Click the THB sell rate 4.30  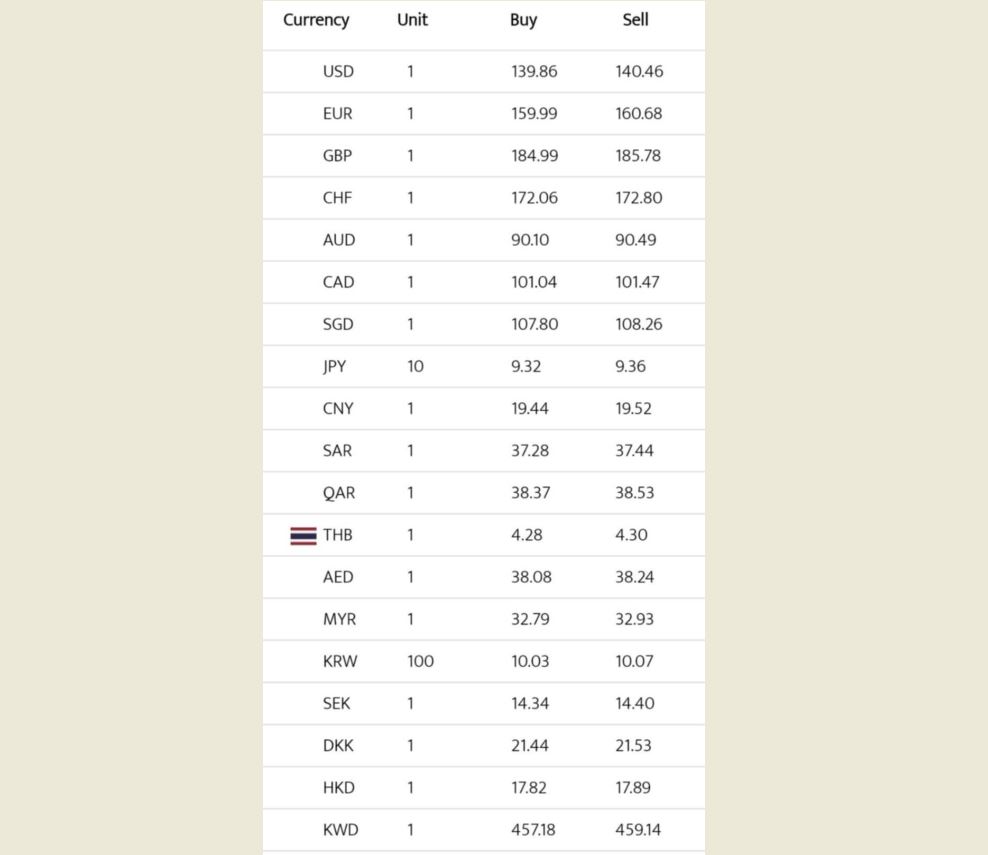pyautogui.click(x=631, y=535)
